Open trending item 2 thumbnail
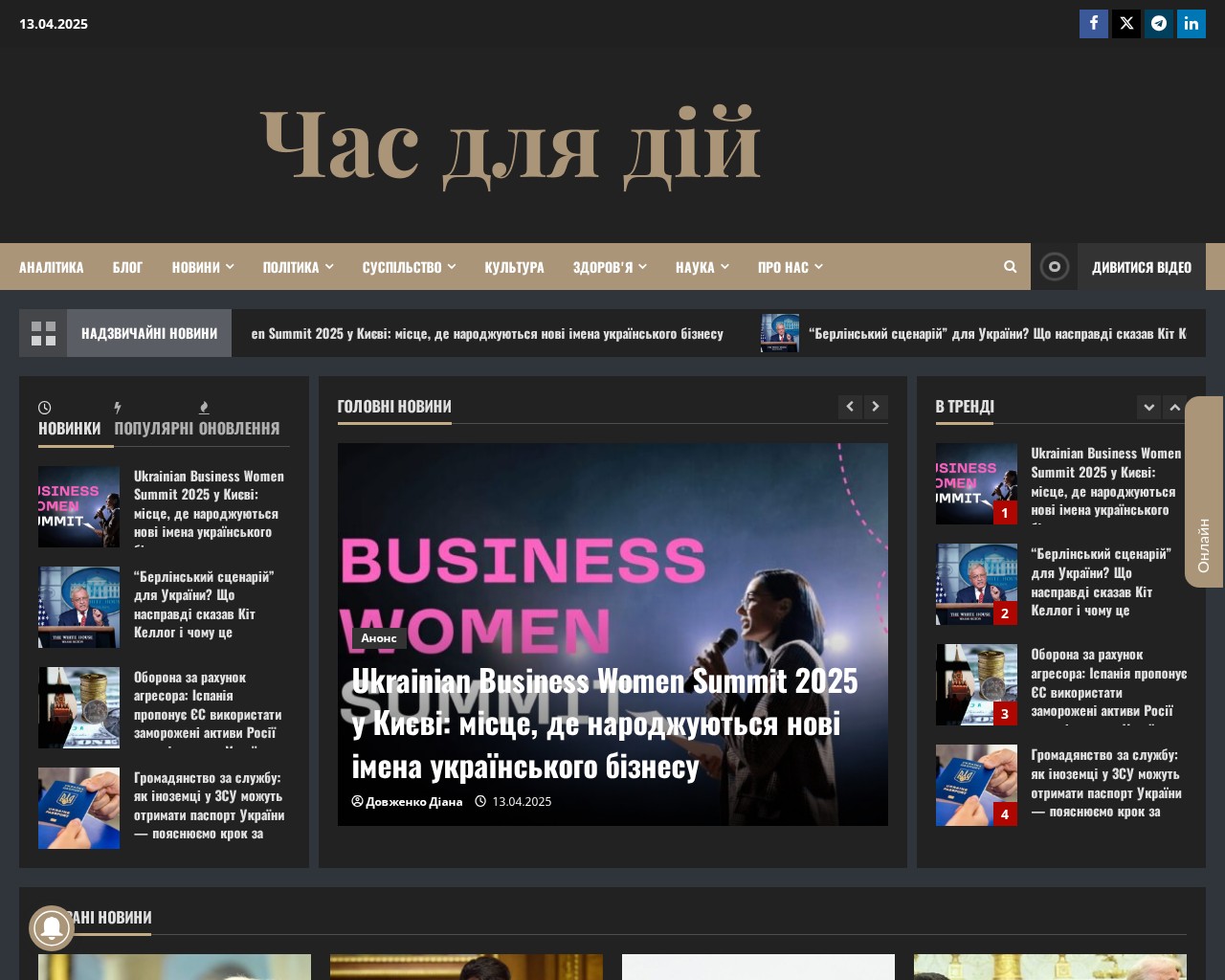 click(x=976, y=584)
